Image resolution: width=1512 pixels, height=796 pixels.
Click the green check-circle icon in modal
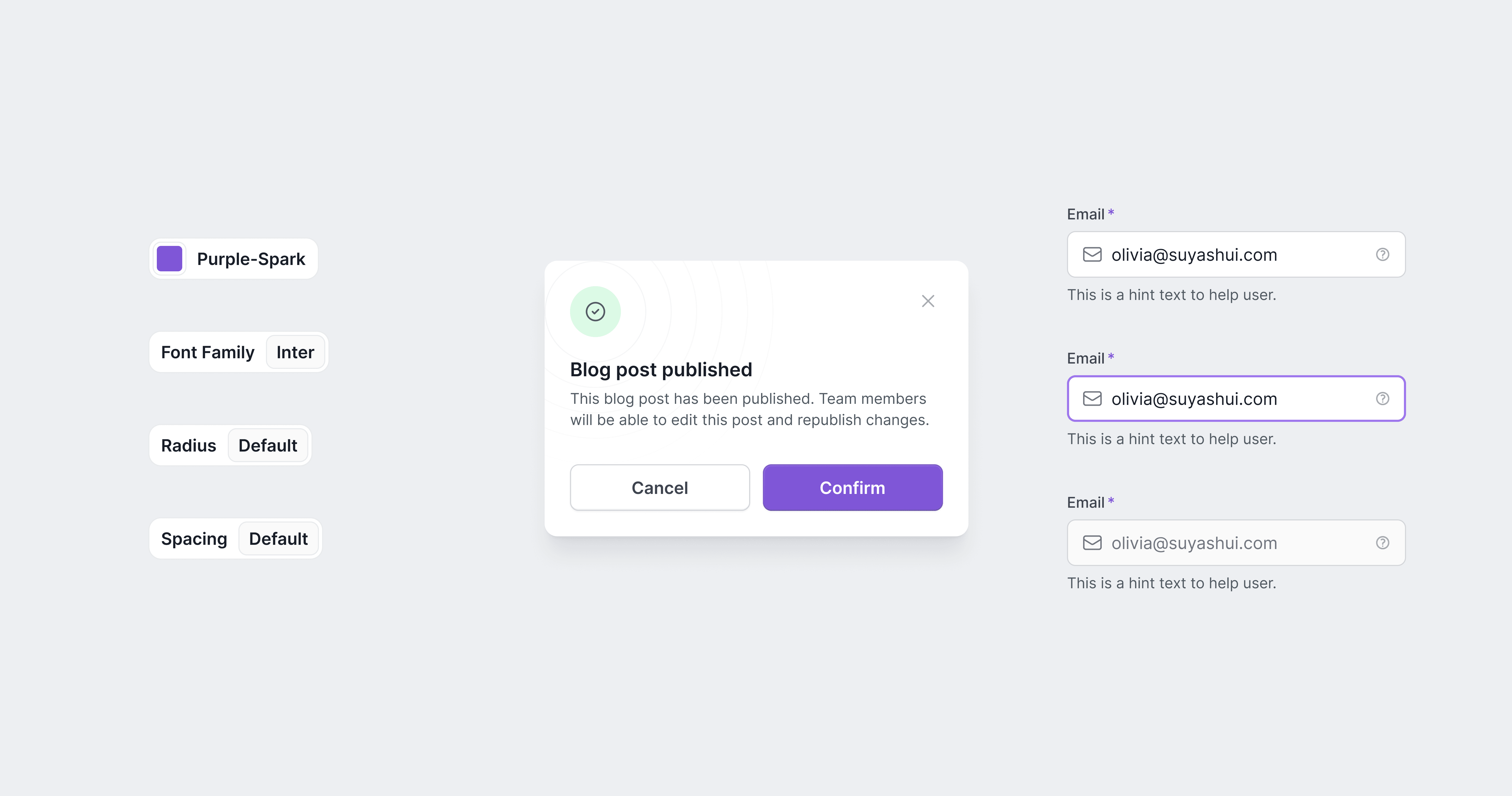[x=595, y=311]
